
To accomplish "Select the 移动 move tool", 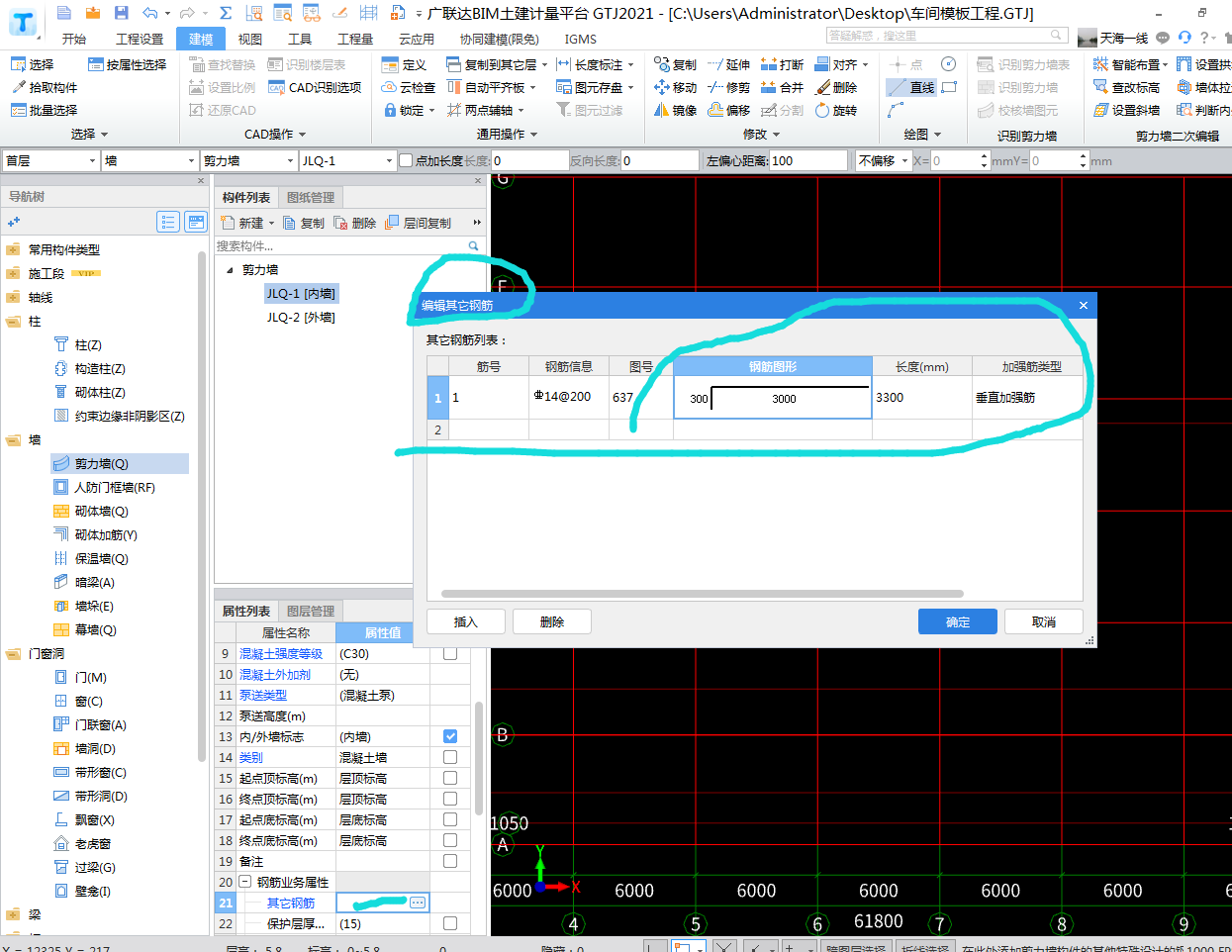I will pyautogui.click(x=675, y=87).
